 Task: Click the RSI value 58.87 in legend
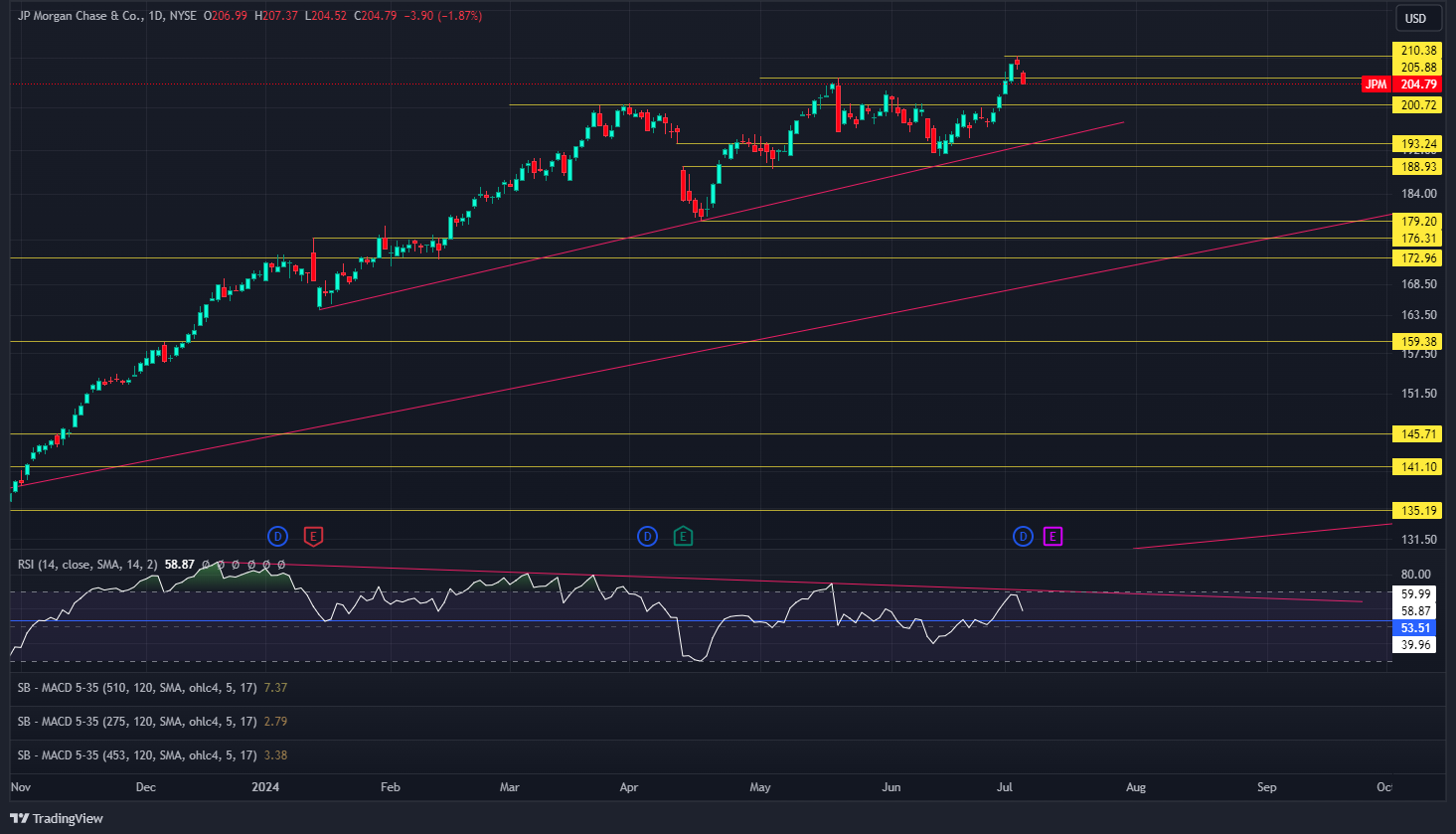click(x=180, y=564)
